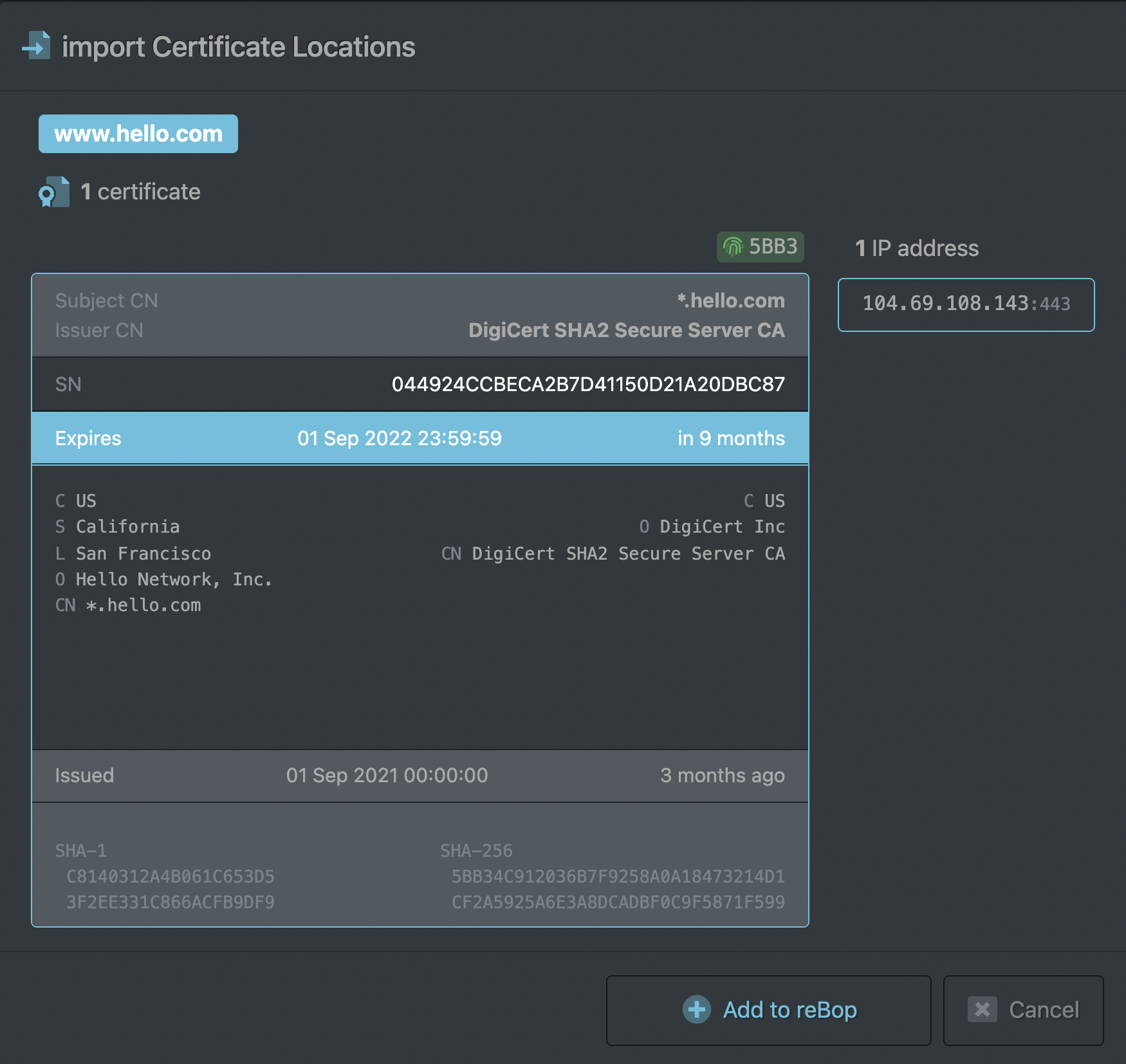The width and height of the screenshot is (1126, 1064).
Task: Click Add to reBop
Action: click(768, 1010)
